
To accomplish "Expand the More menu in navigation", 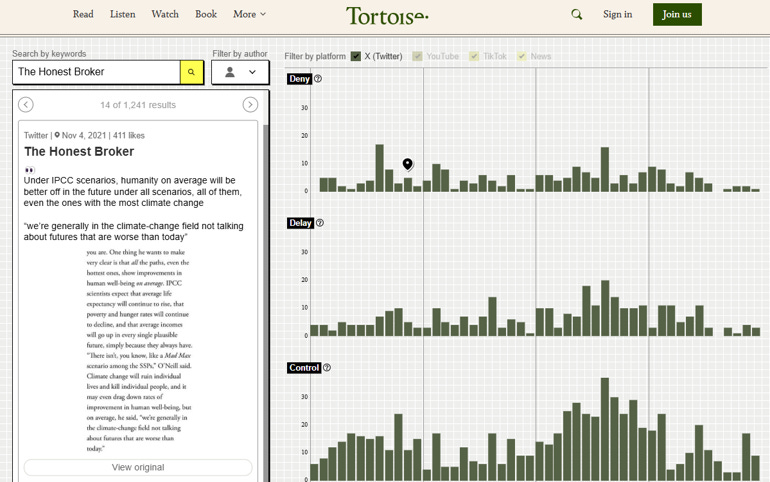I will 249,14.
